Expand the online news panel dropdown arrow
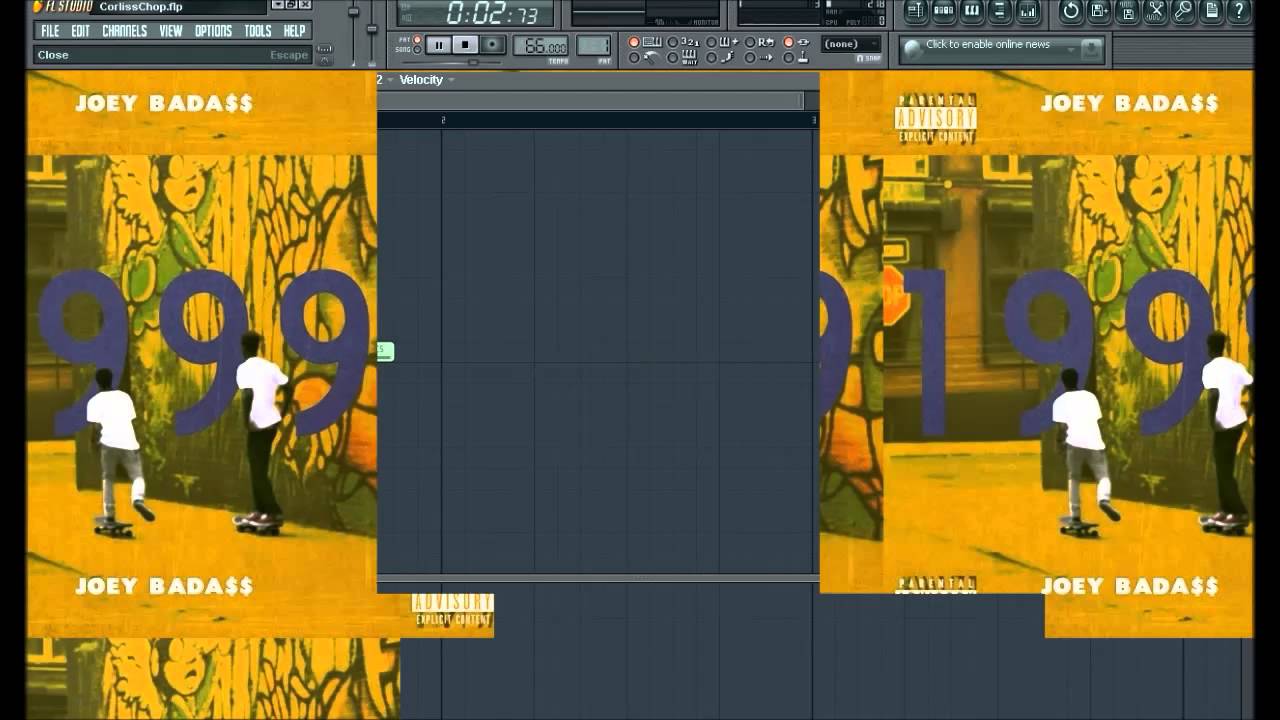Screen dimensions: 1280x720 coord(1071,50)
